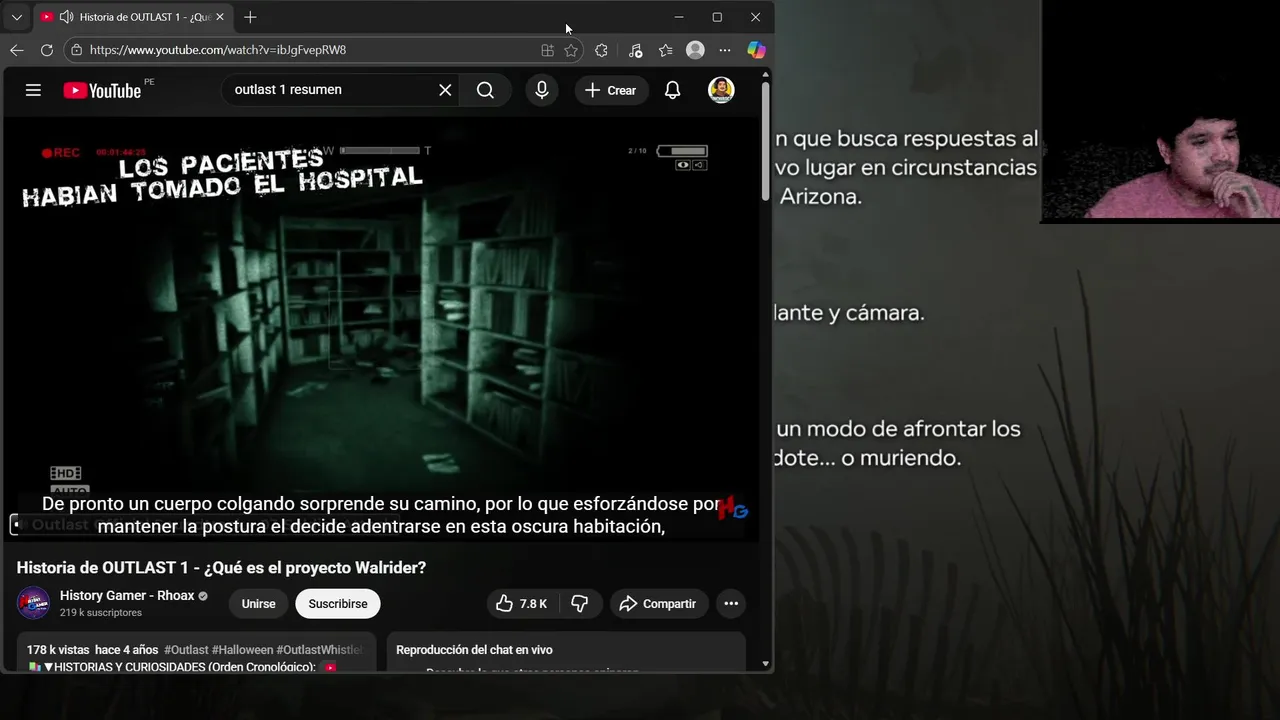Click the webcam overlay in background window
The width and height of the screenshot is (1280, 720).
tap(1160, 110)
